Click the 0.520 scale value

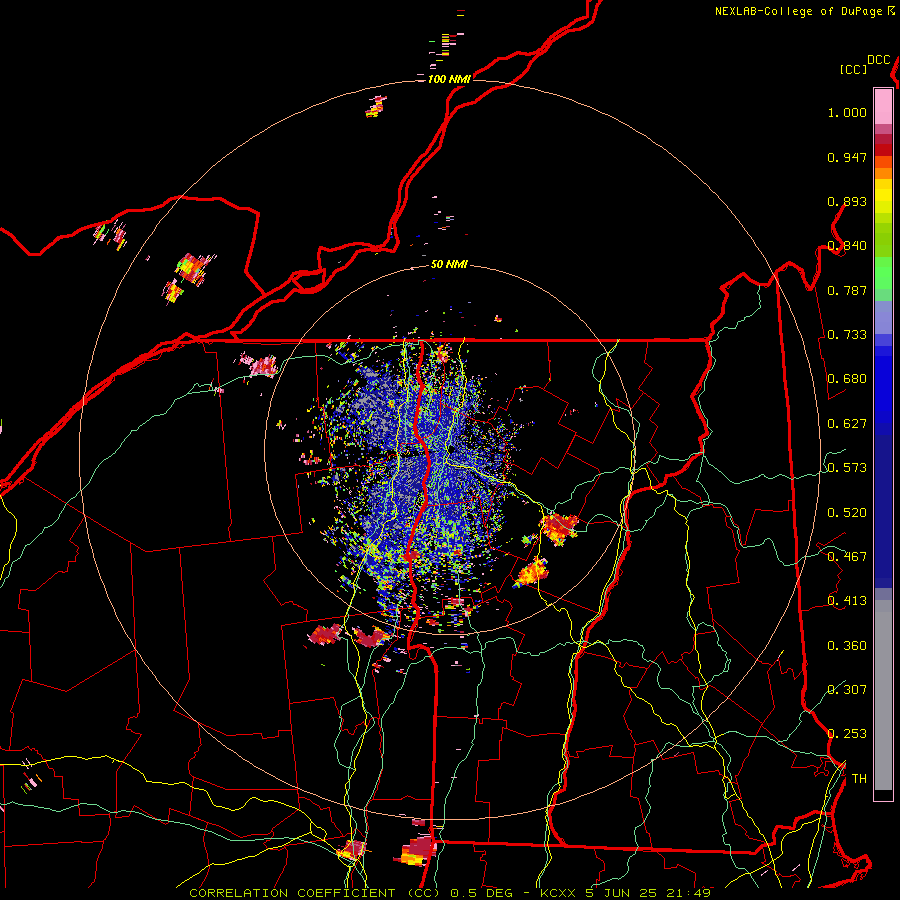pos(847,513)
